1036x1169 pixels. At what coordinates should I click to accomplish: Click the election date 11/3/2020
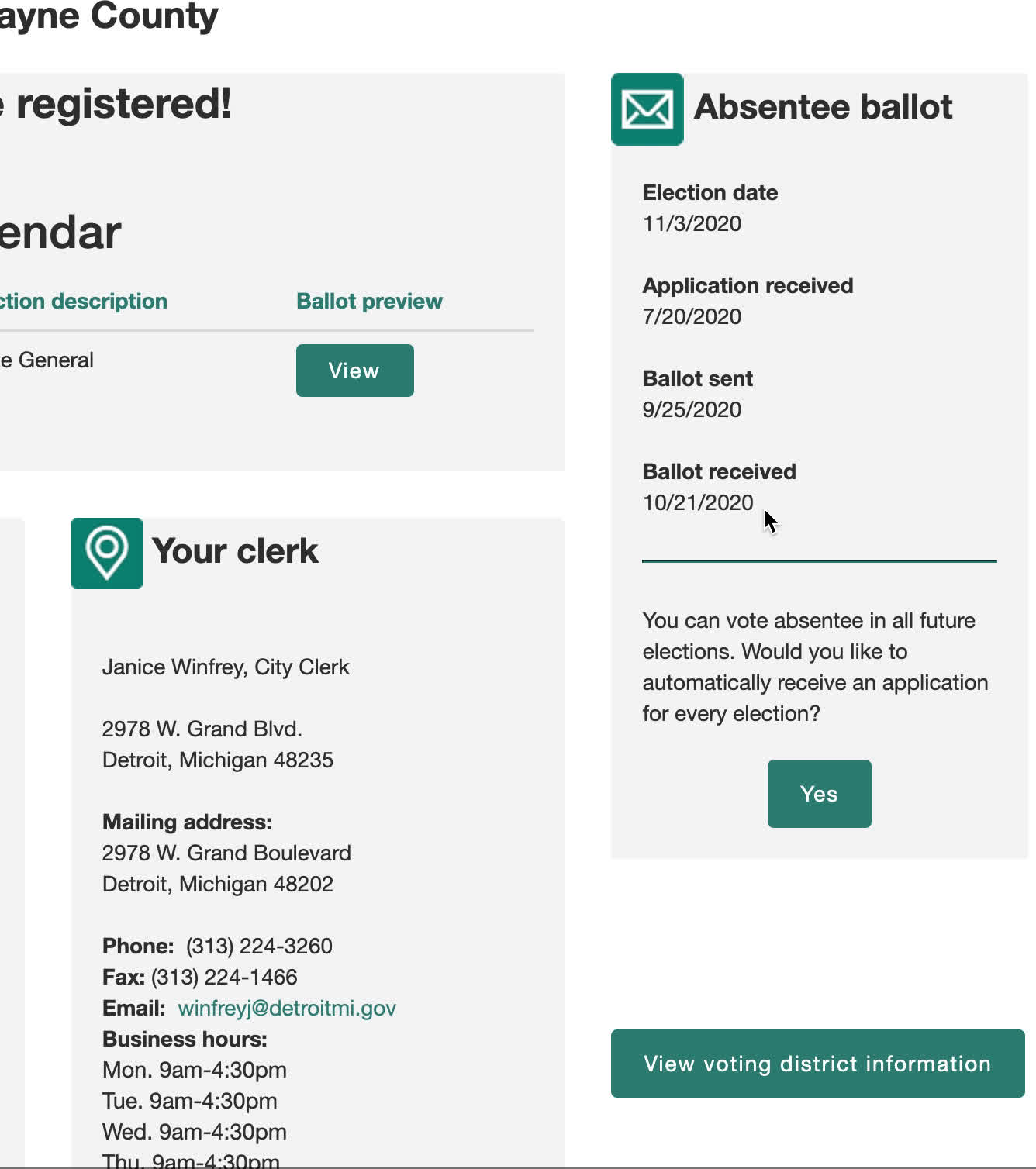pyautogui.click(x=692, y=223)
